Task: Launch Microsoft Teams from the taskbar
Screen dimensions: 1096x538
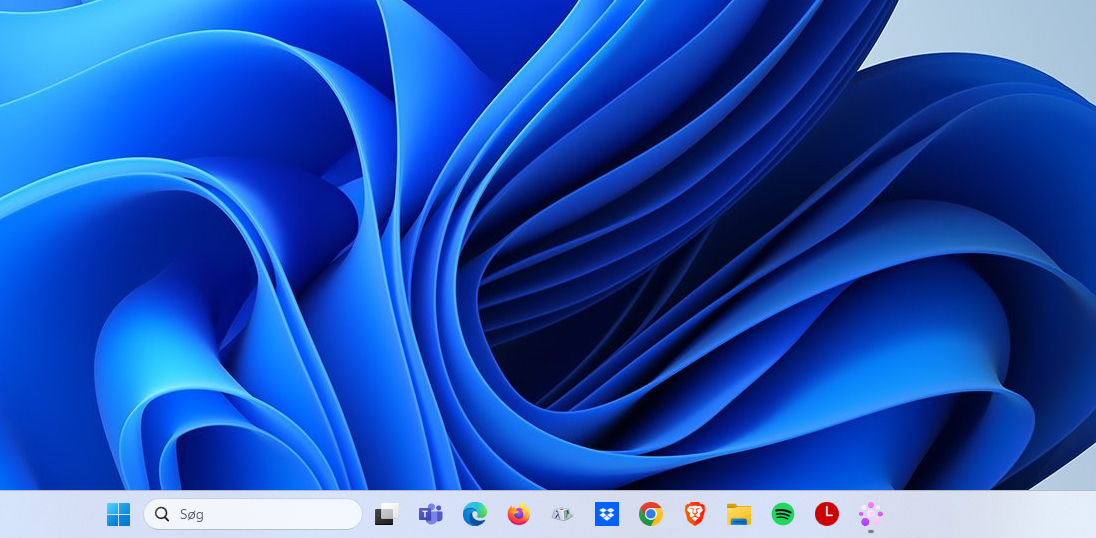Action: (x=430, y=514)
